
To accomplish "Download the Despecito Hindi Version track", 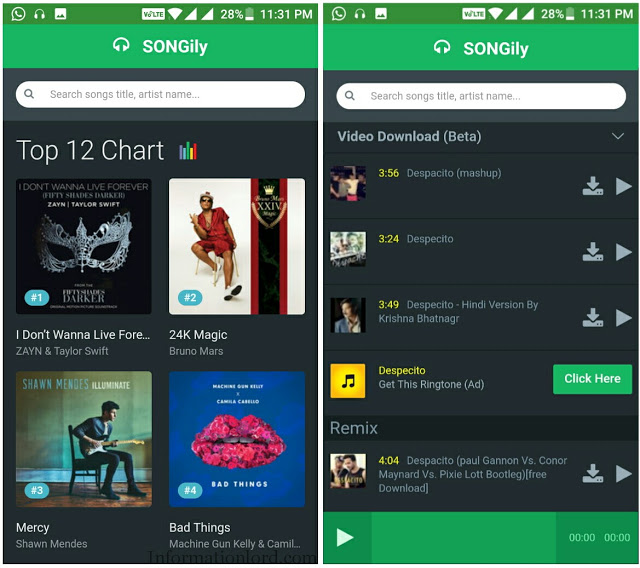I will pos(592,317).
